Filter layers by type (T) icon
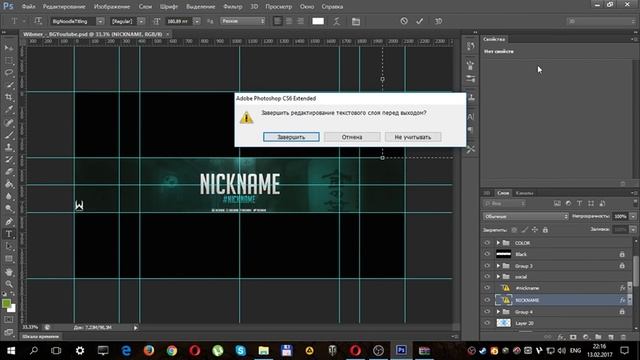 click(580, 203)
